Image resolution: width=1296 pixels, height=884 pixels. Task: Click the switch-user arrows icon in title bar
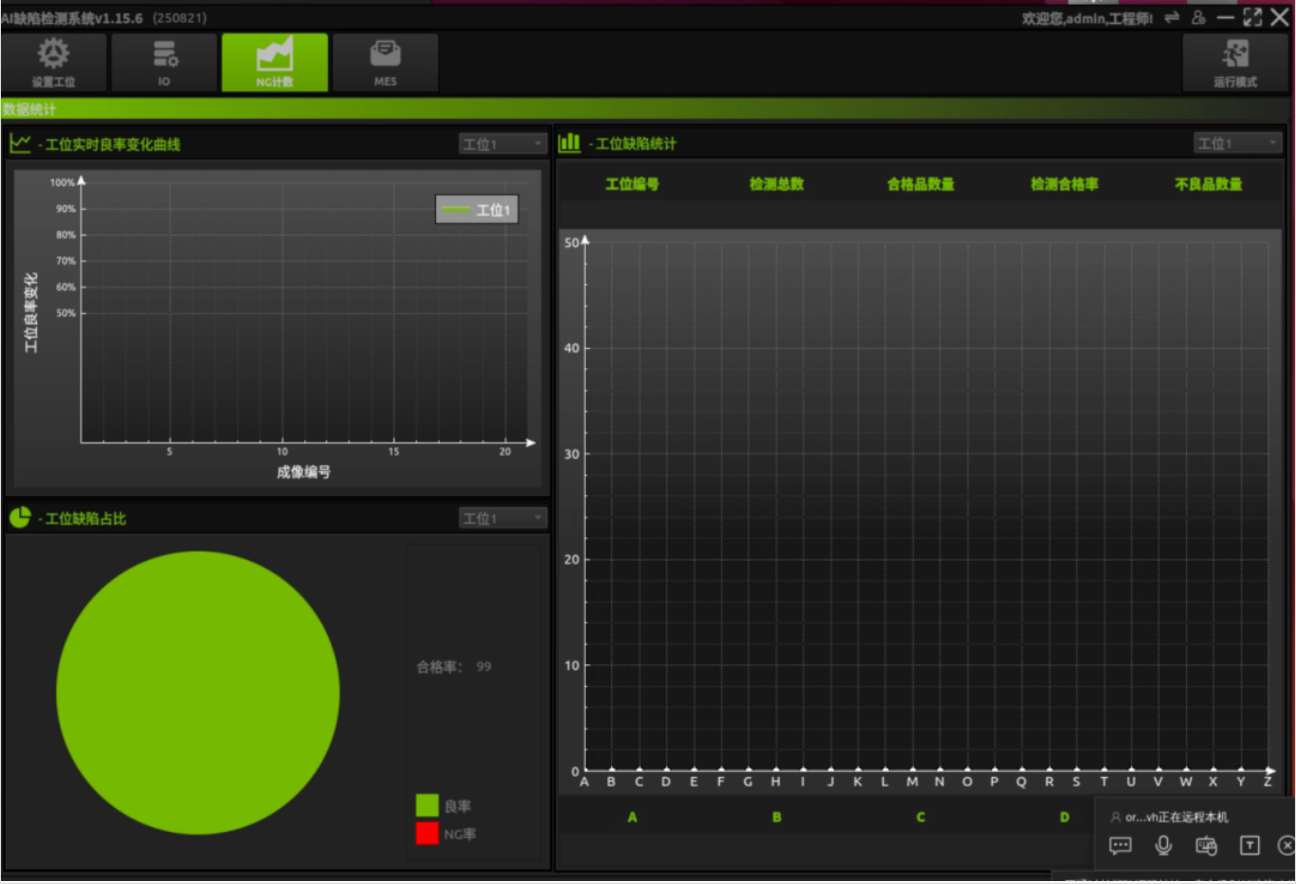tap(1172, 17)
